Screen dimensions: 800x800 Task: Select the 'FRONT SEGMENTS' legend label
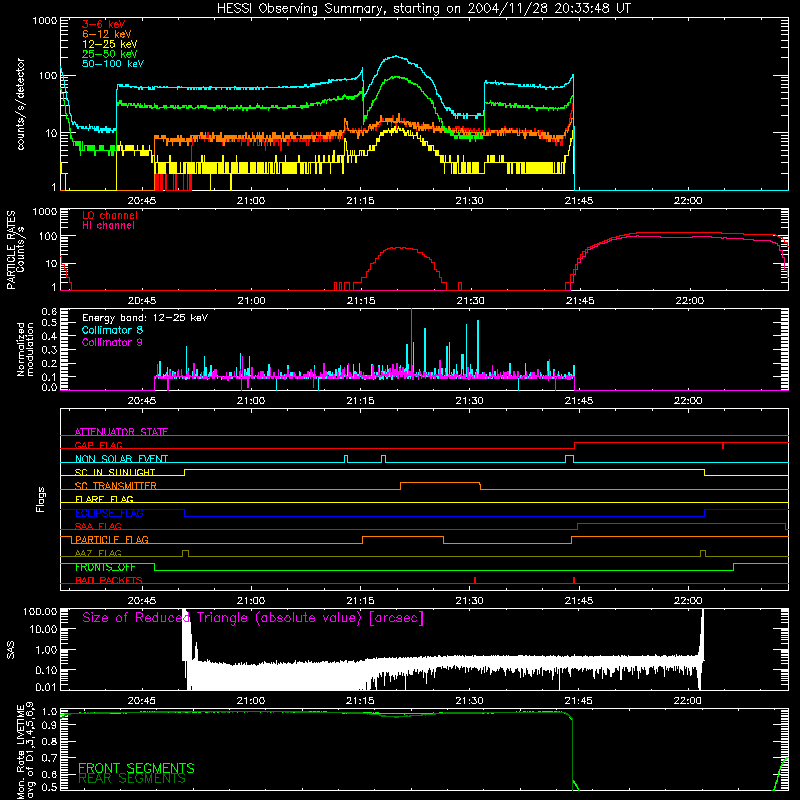(136, 768)
